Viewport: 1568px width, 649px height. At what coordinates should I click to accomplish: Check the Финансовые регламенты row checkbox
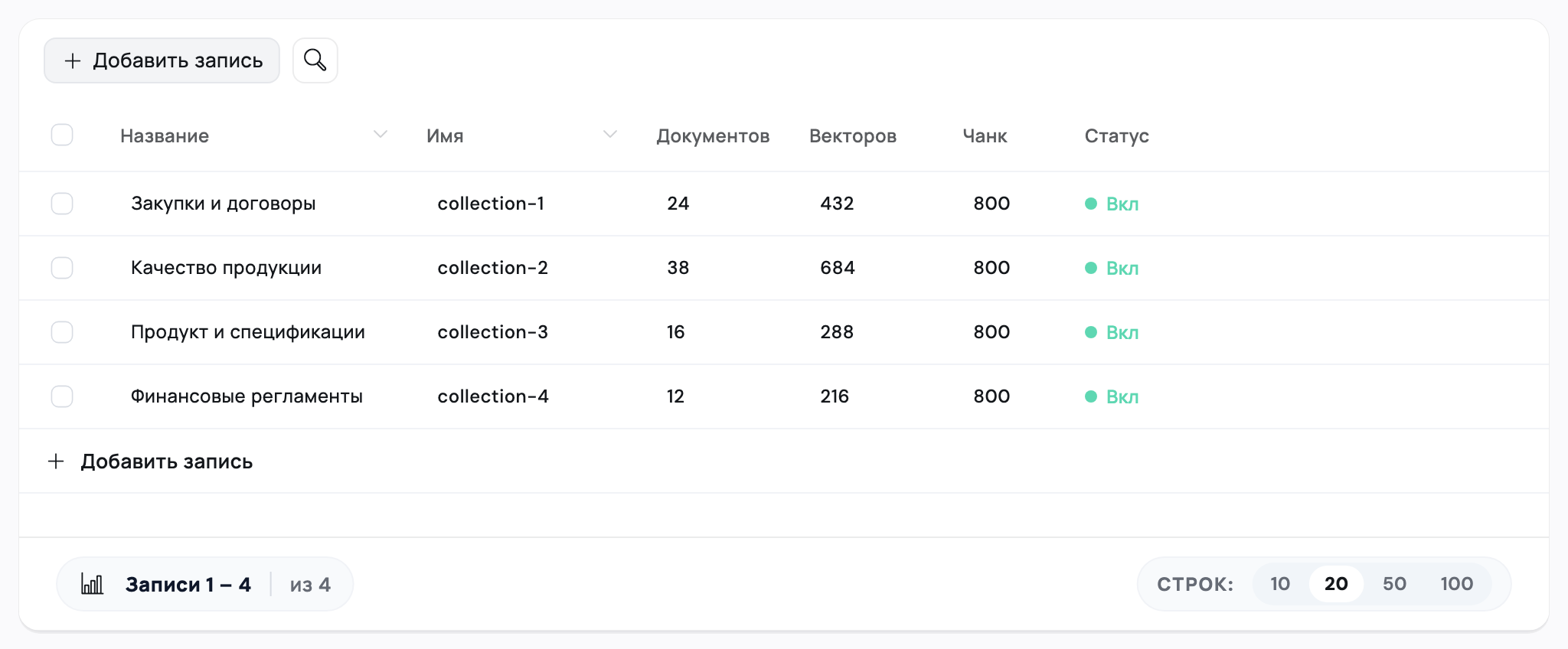click(x=62, y=396)
